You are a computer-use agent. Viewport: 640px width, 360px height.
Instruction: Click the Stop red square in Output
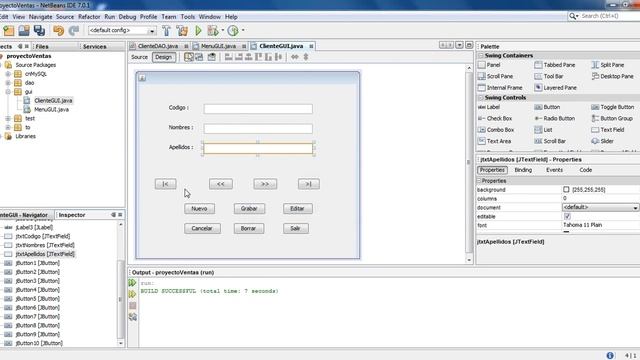(133, 305)
